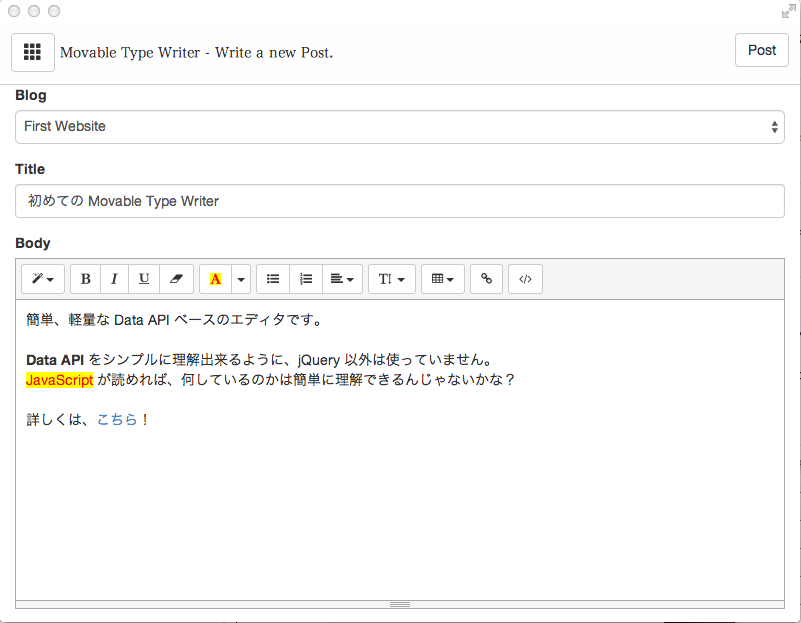The height and width of the screenshot is (623, 801).
Task: Toggle bold formatting
Action: pos(85,279)
